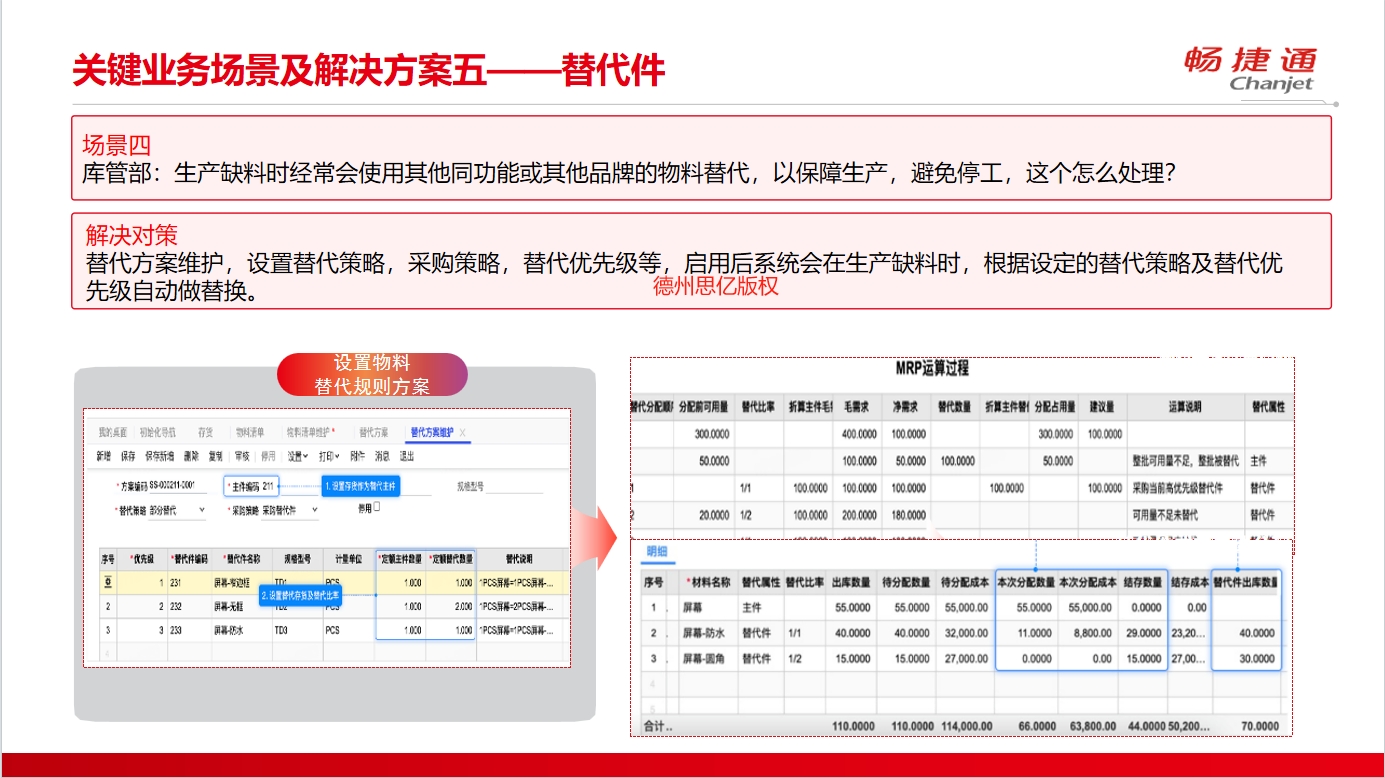Expand the 打印 toolbar dropdown
Screen dimensions: 1385x778
329,456
